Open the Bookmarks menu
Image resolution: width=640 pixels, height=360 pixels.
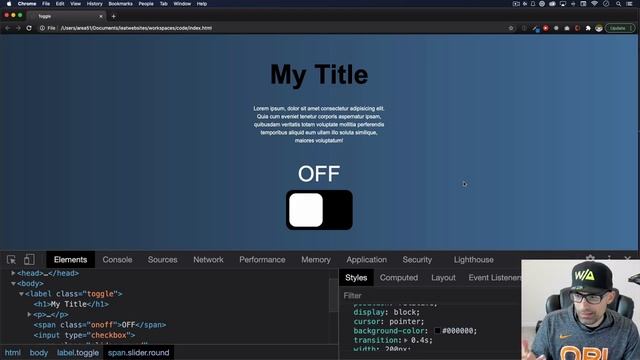pos(120,4)
